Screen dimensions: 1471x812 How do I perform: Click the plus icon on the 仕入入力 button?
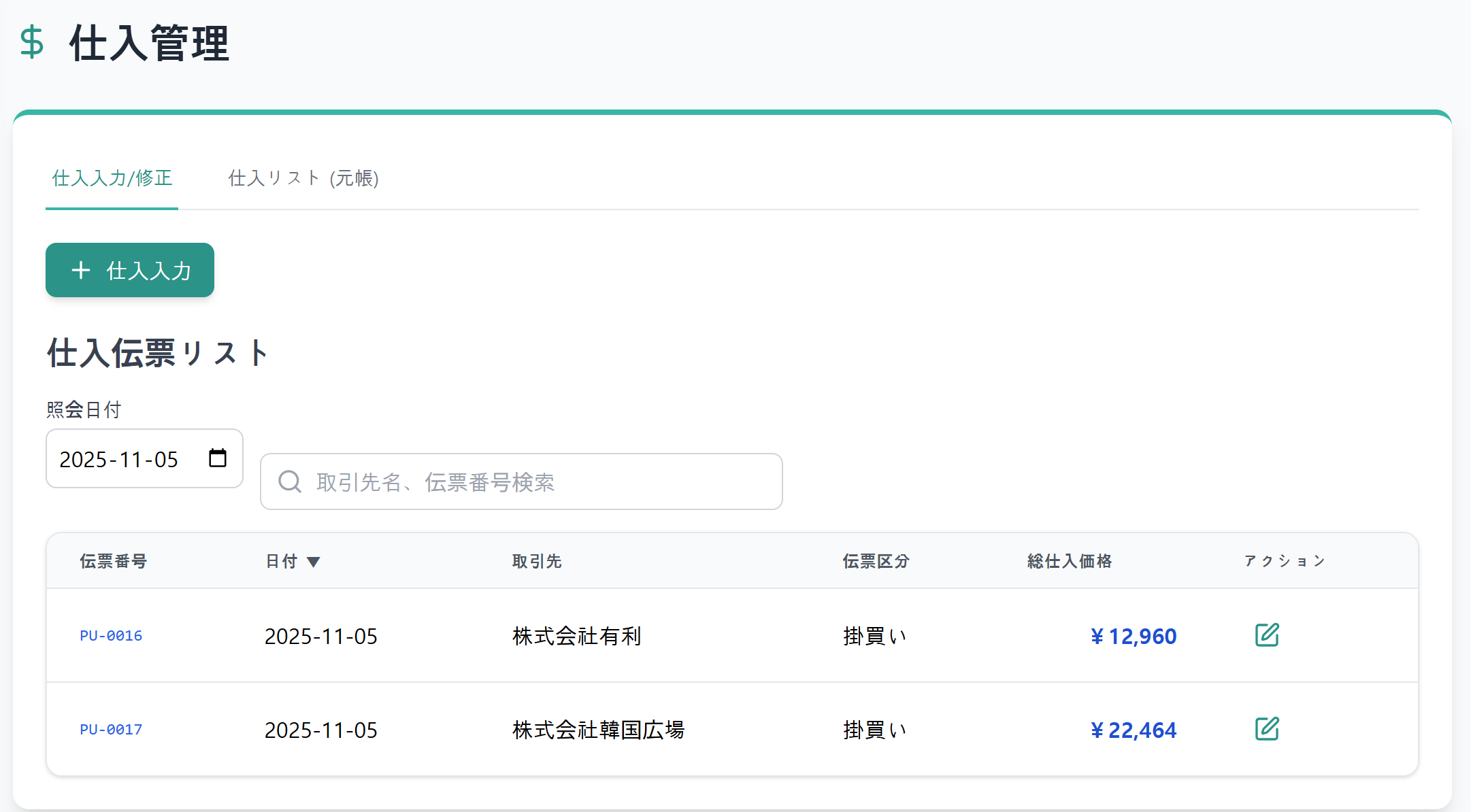81,270
